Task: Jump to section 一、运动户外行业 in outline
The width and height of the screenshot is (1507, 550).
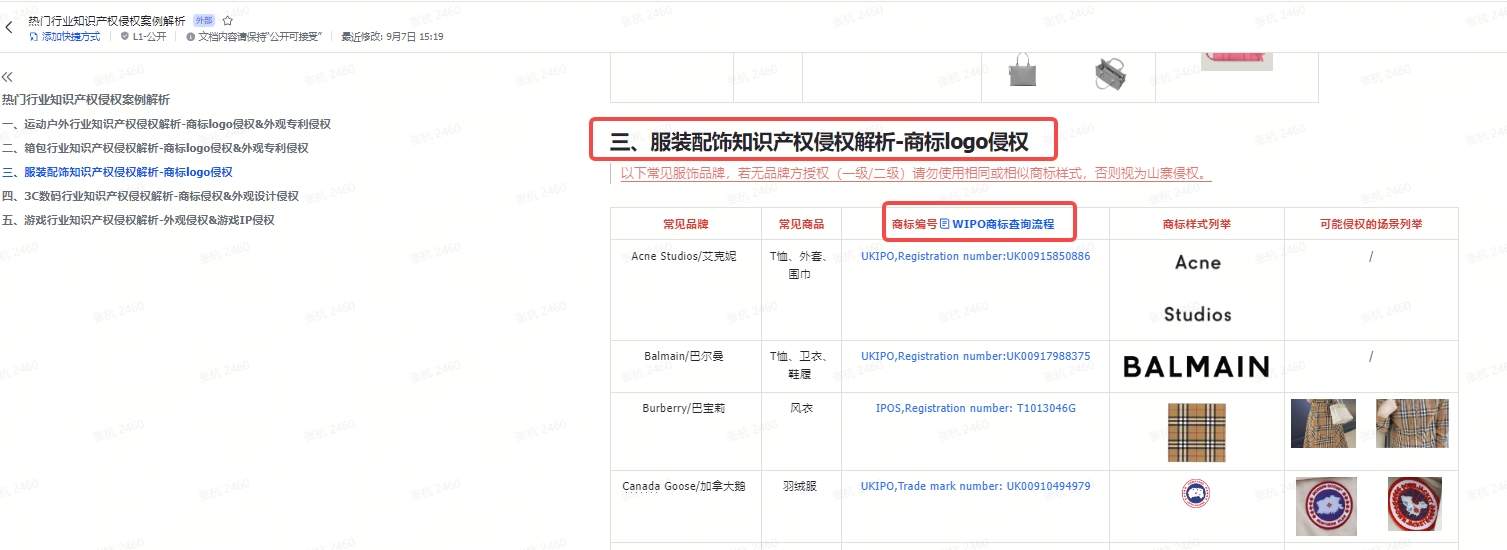Action: point(166,124)
